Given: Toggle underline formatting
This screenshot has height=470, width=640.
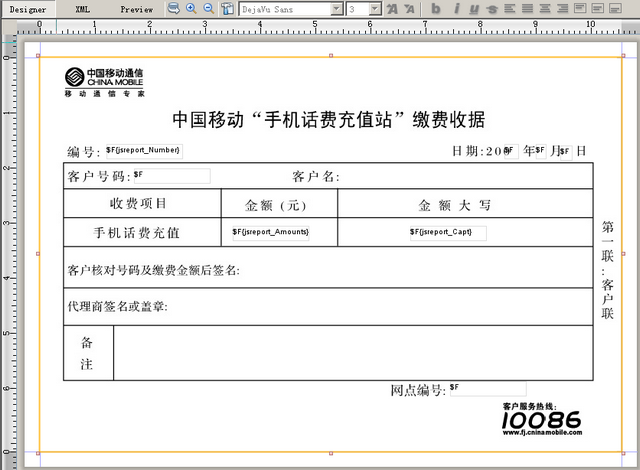Looking at the screenshot, I should click(x=474, y=9).
